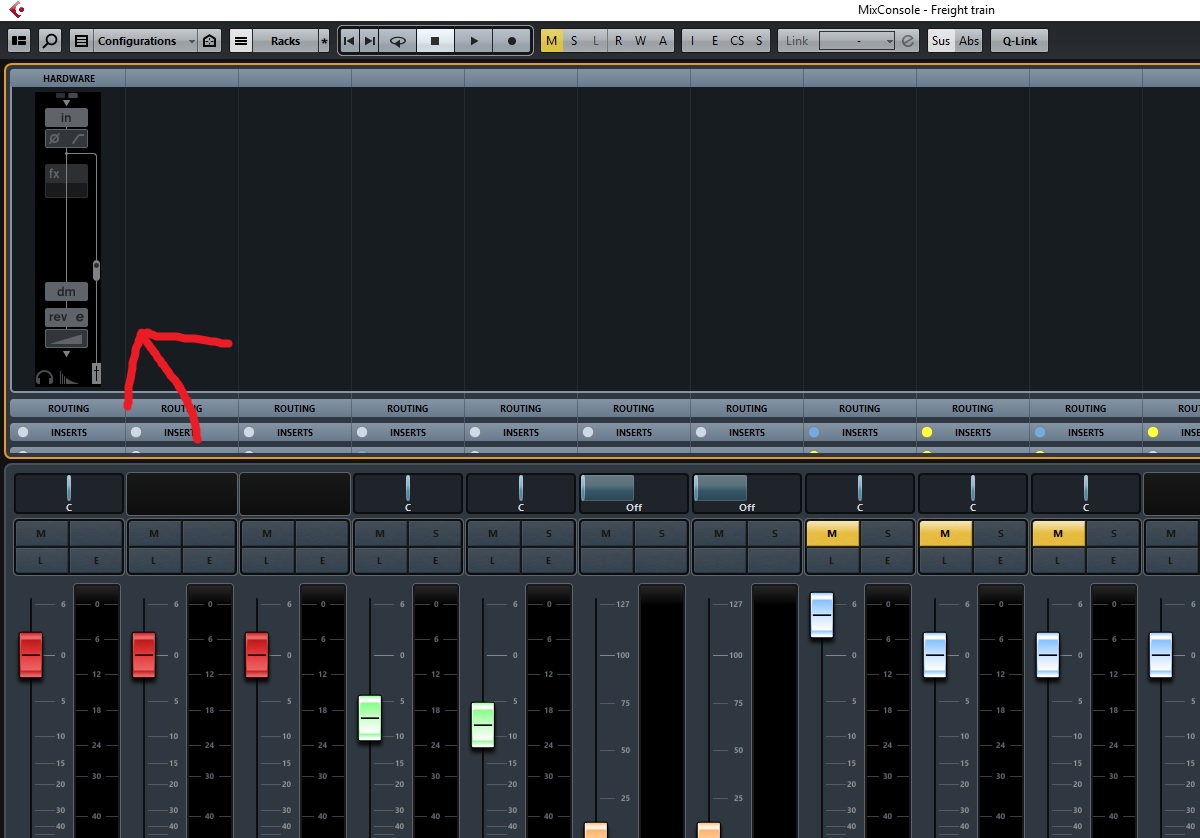
Task: Toggle toolbar S solo-state button next to M
Action: coord(574,41)
